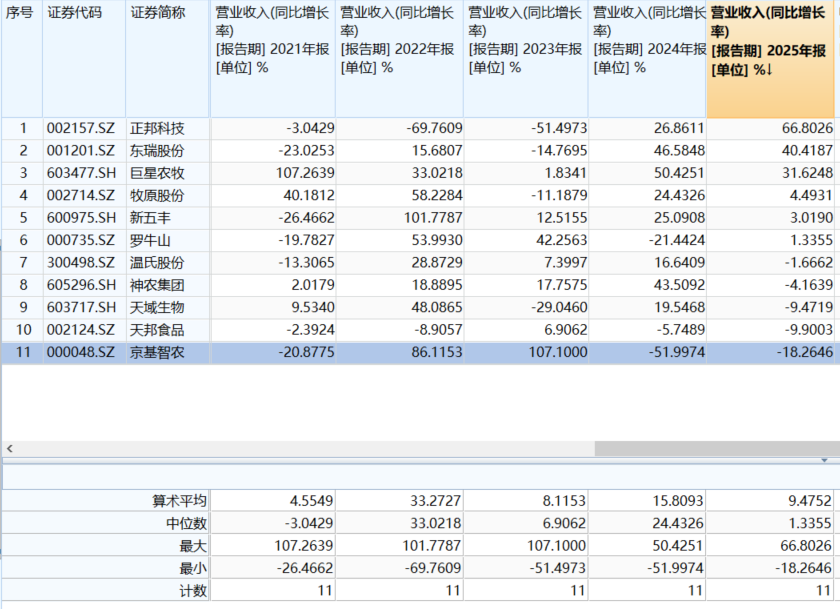Select cell value 101.7787 in 新五丰 row
Image resolution: width=840 pixels, height=609 pixels.
tap(433, 218)
